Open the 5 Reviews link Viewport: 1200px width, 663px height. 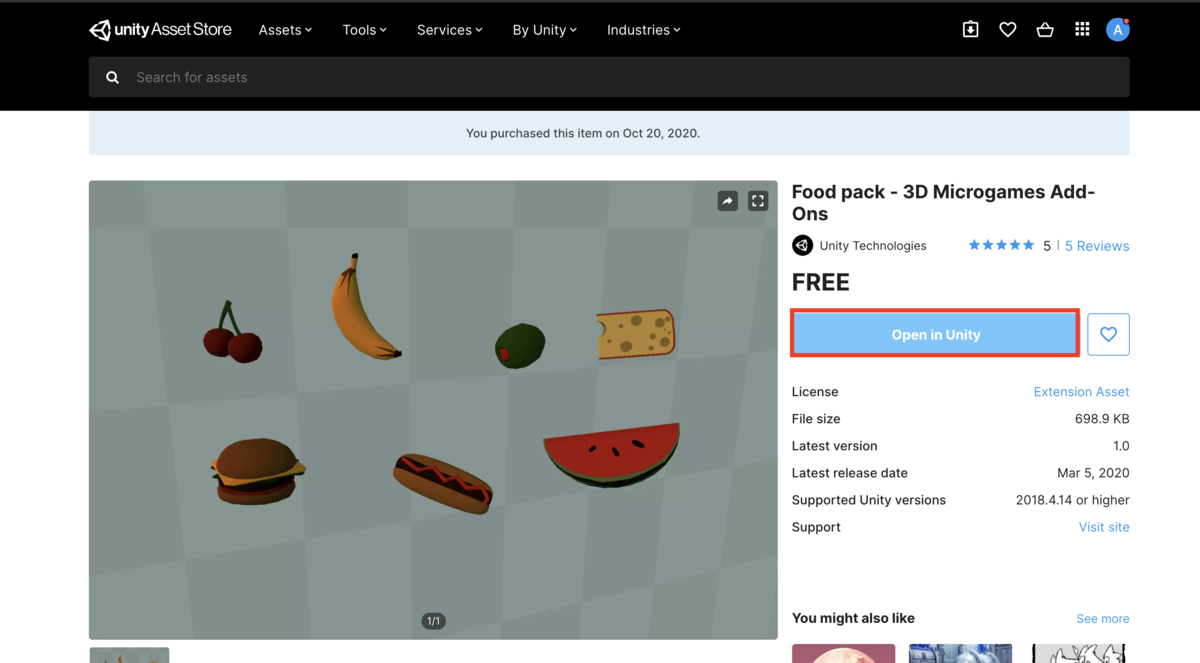(1097, 246)
